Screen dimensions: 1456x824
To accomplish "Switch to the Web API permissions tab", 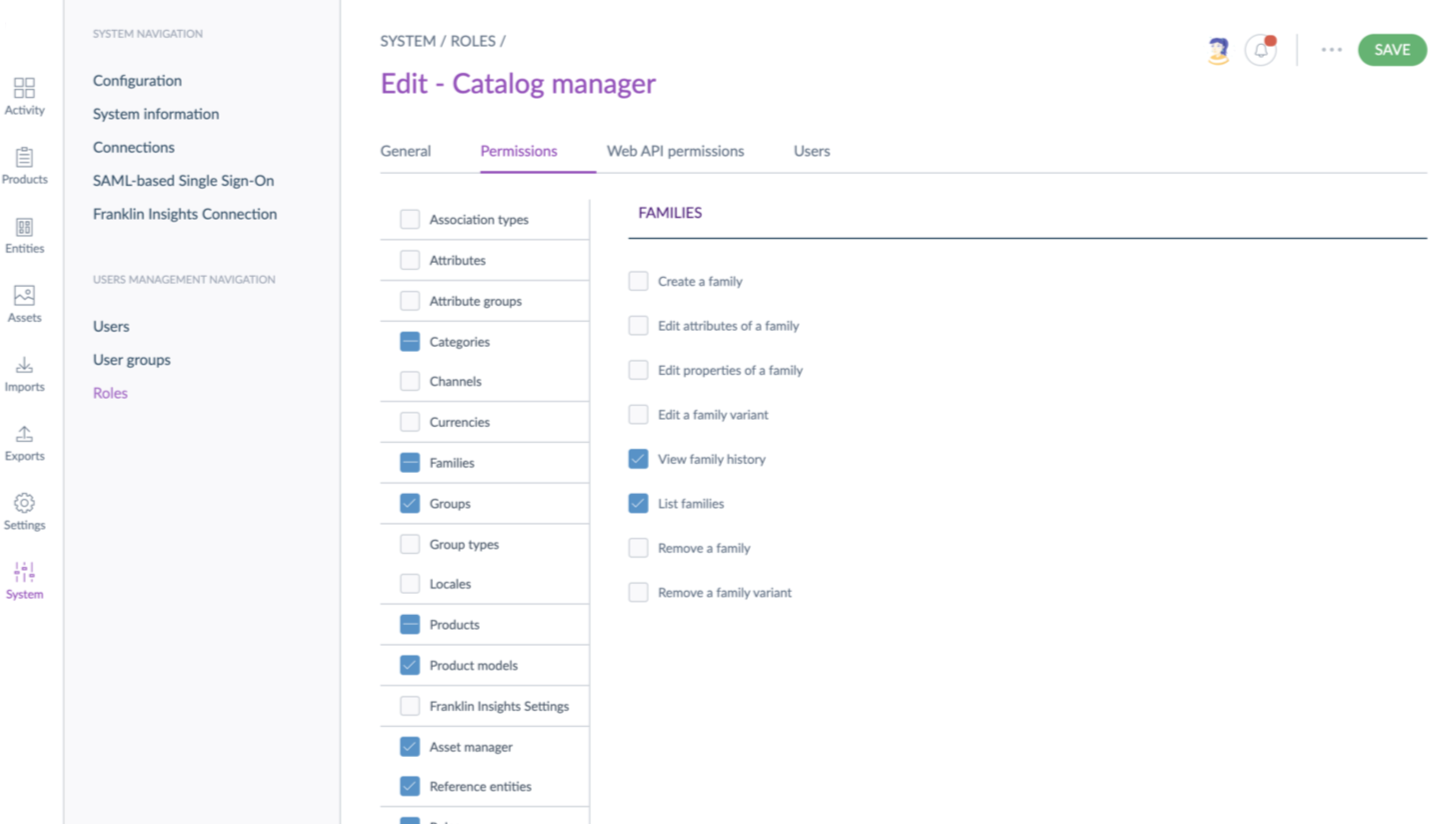I will pos(675,151).
